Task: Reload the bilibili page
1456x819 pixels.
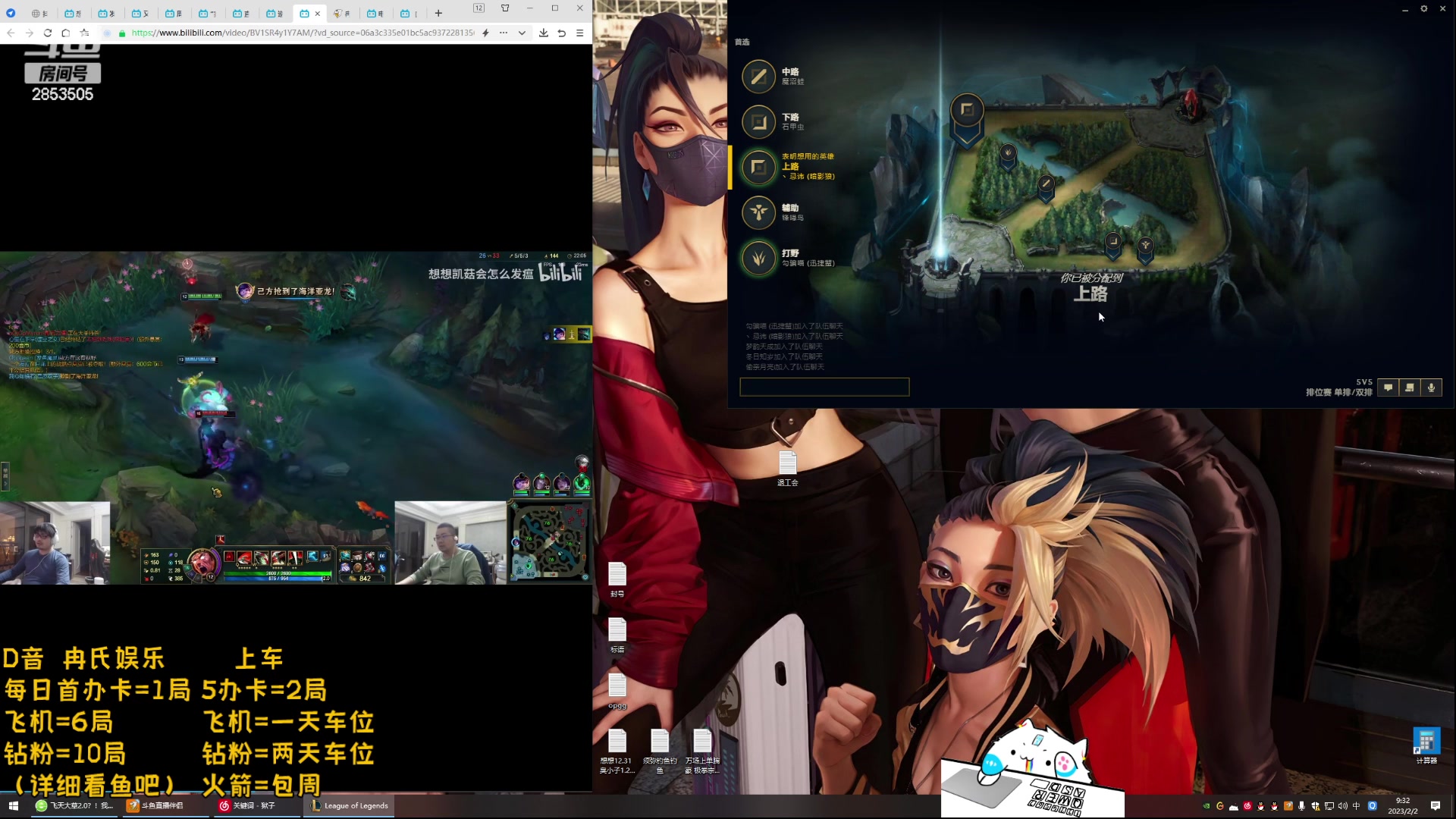Action: click(x=48, y=33)
